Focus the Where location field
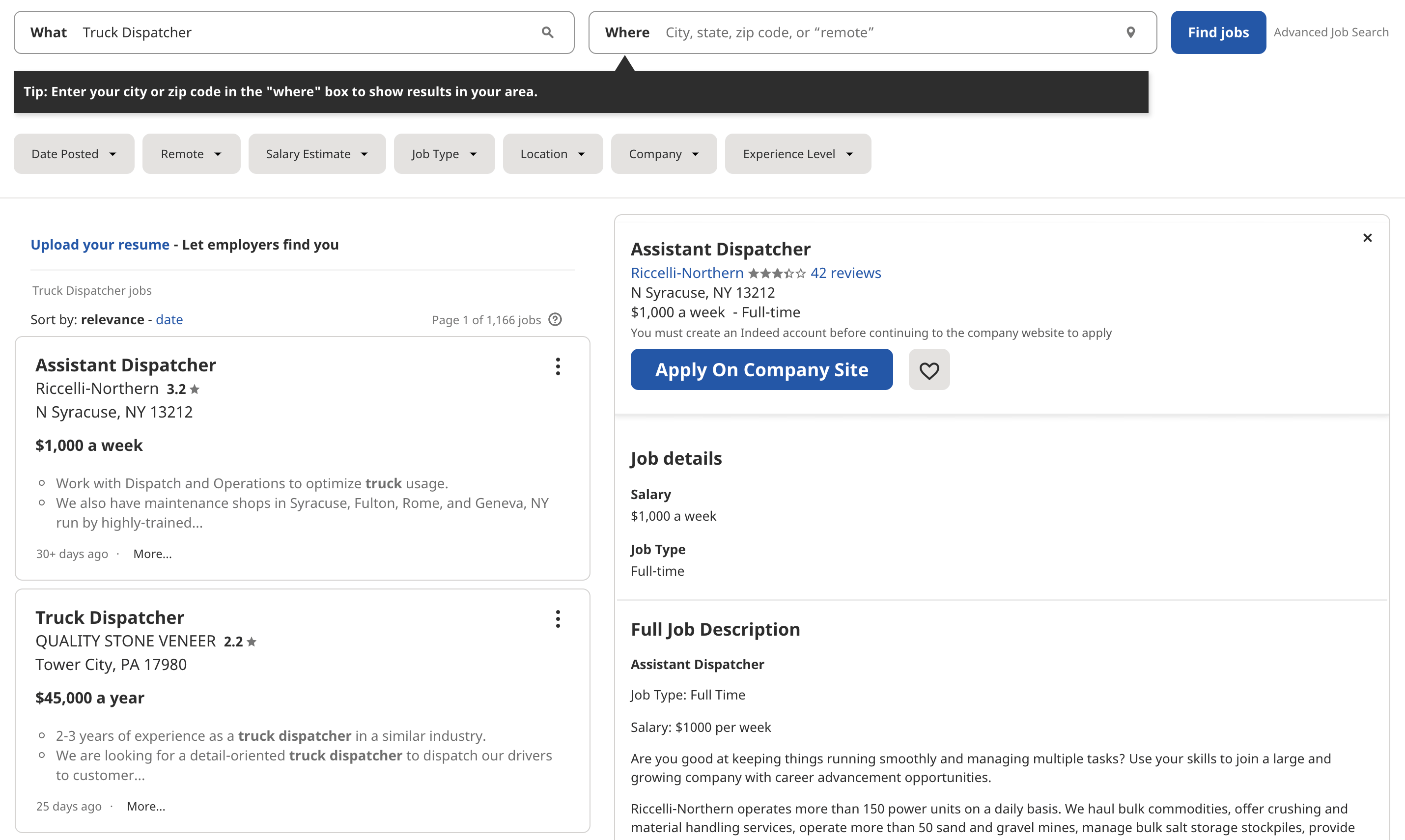This screenshot has height=840, width=1405. coord(872,32)
